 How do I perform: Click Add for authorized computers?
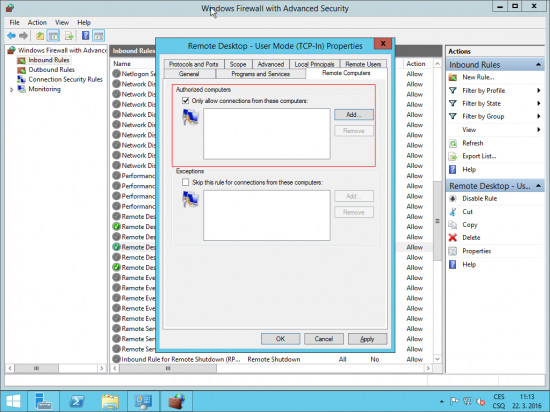point(354,115)
